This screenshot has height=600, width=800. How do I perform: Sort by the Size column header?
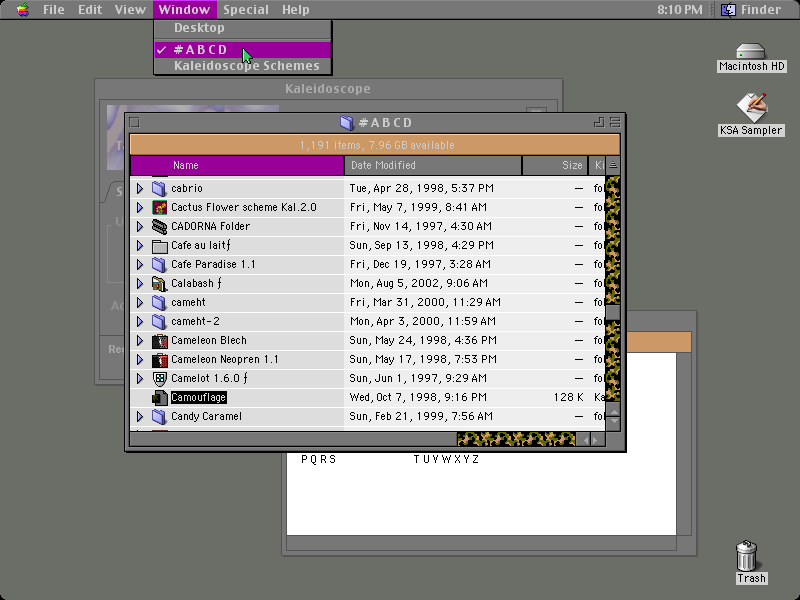pos(555,165)
